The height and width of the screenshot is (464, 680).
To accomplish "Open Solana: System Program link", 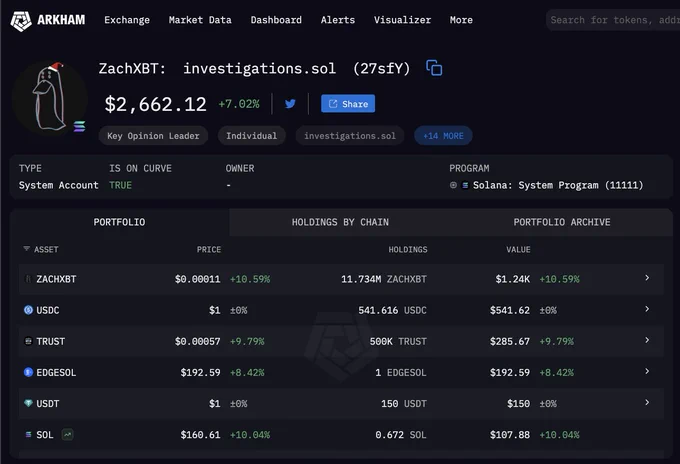I will pyautogui.click(x=558, y=185).
